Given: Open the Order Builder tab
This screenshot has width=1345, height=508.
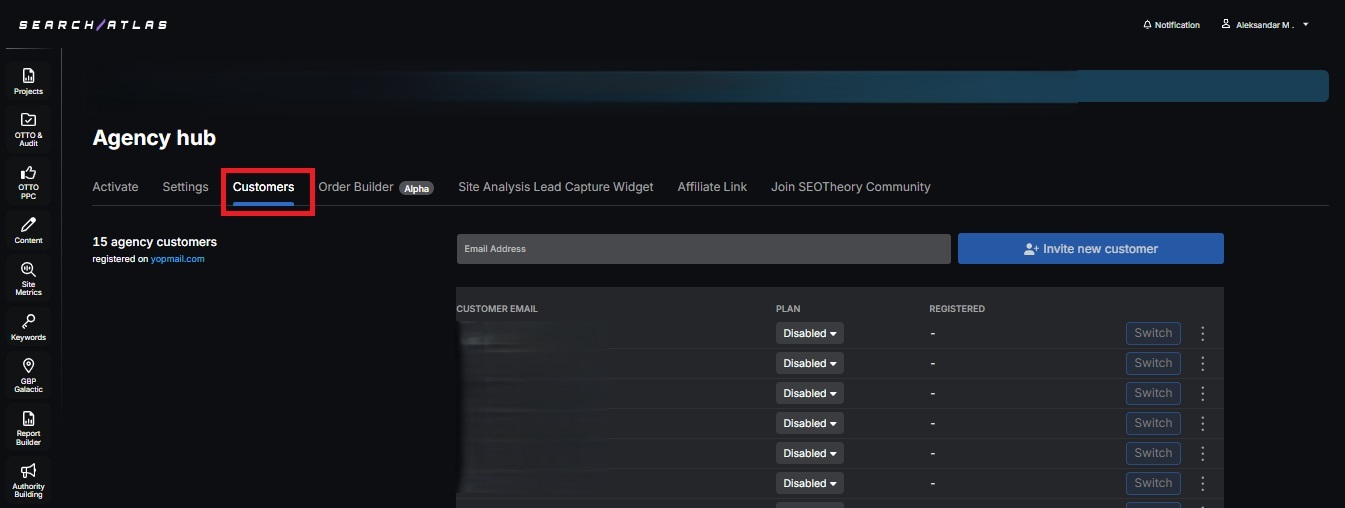Looking at the screenshot, I should (356, 187).
